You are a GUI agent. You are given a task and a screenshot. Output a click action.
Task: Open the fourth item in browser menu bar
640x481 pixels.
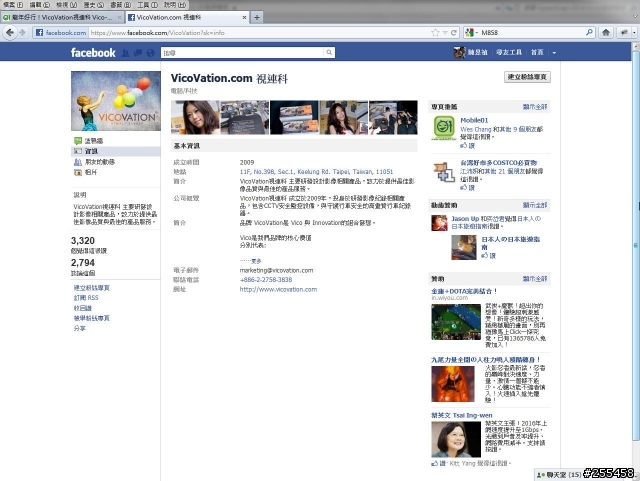[x=93, y=5]
